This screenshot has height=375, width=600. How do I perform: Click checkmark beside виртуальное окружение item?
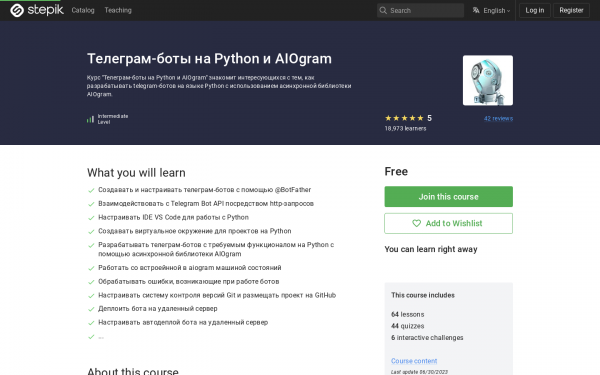point(91,232)
